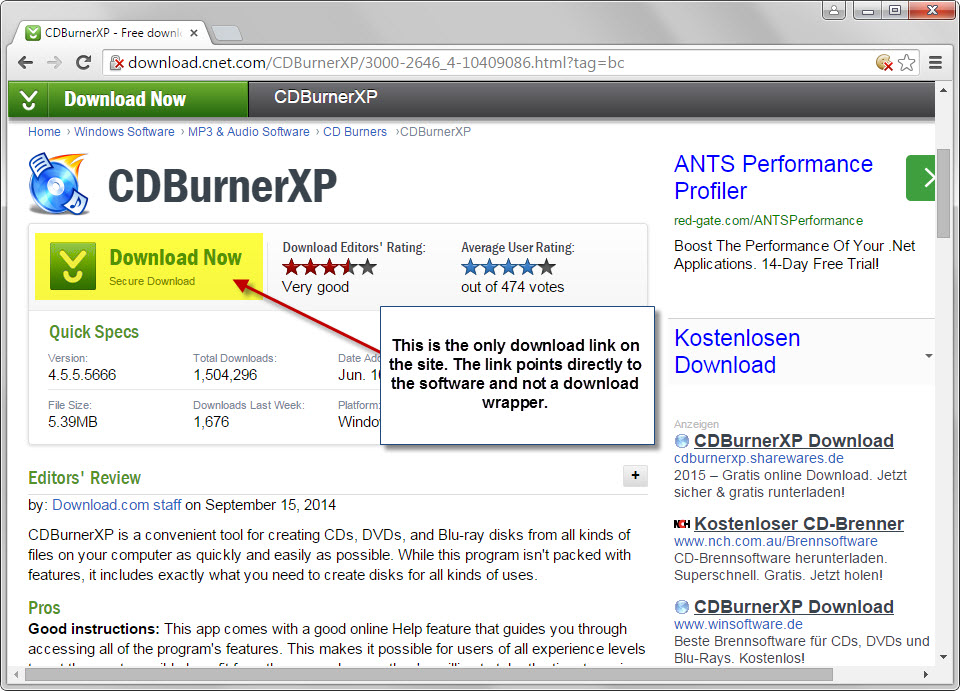Image resolution: width=960 pixels, height=691 pixels.
Task: Click the blocked cookies icon in address bar
Action: (x=884, y=62)
